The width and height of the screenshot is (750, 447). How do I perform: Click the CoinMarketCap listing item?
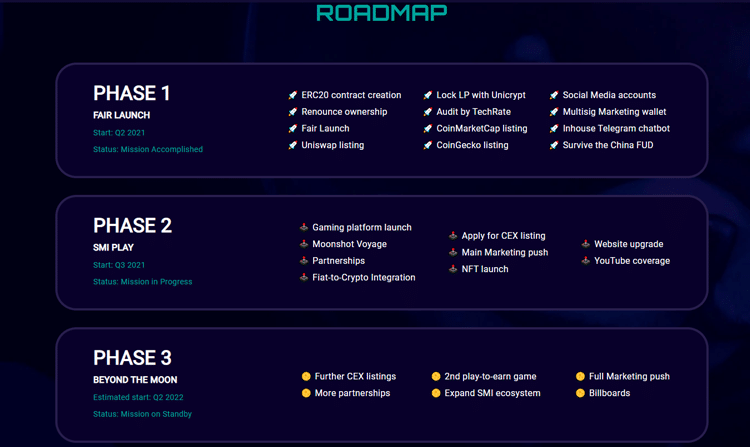pyautogui.click(x=482, y=129)
